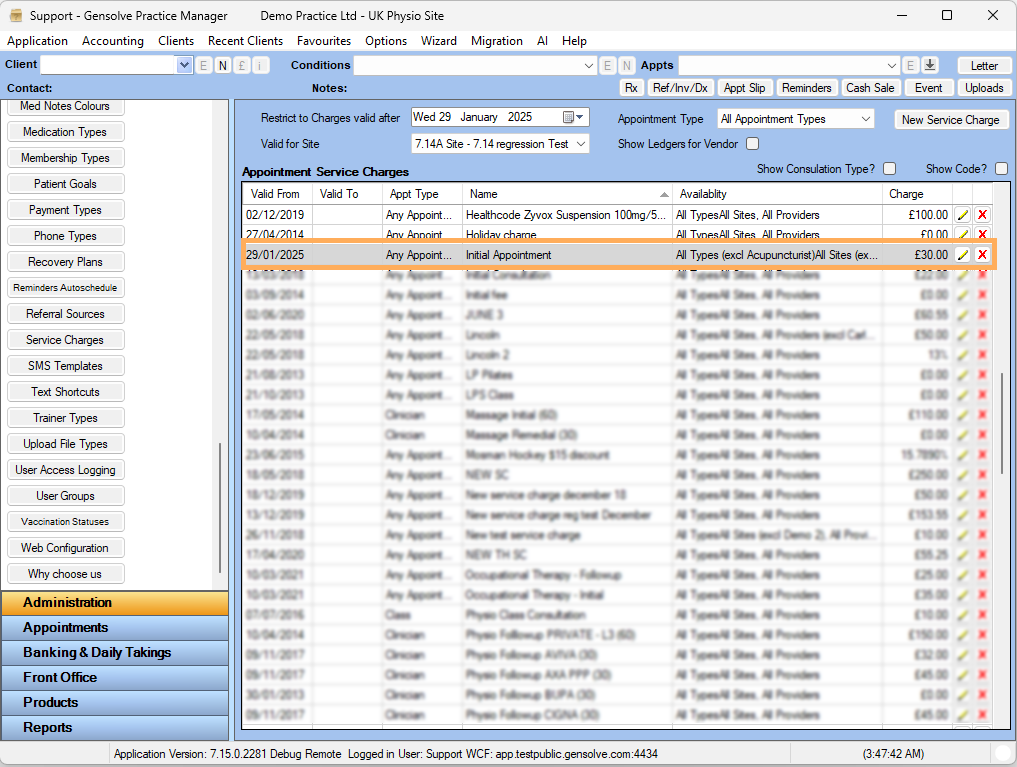
Task: Click the N icon next to Client field
Action: [x=222, y=65]
